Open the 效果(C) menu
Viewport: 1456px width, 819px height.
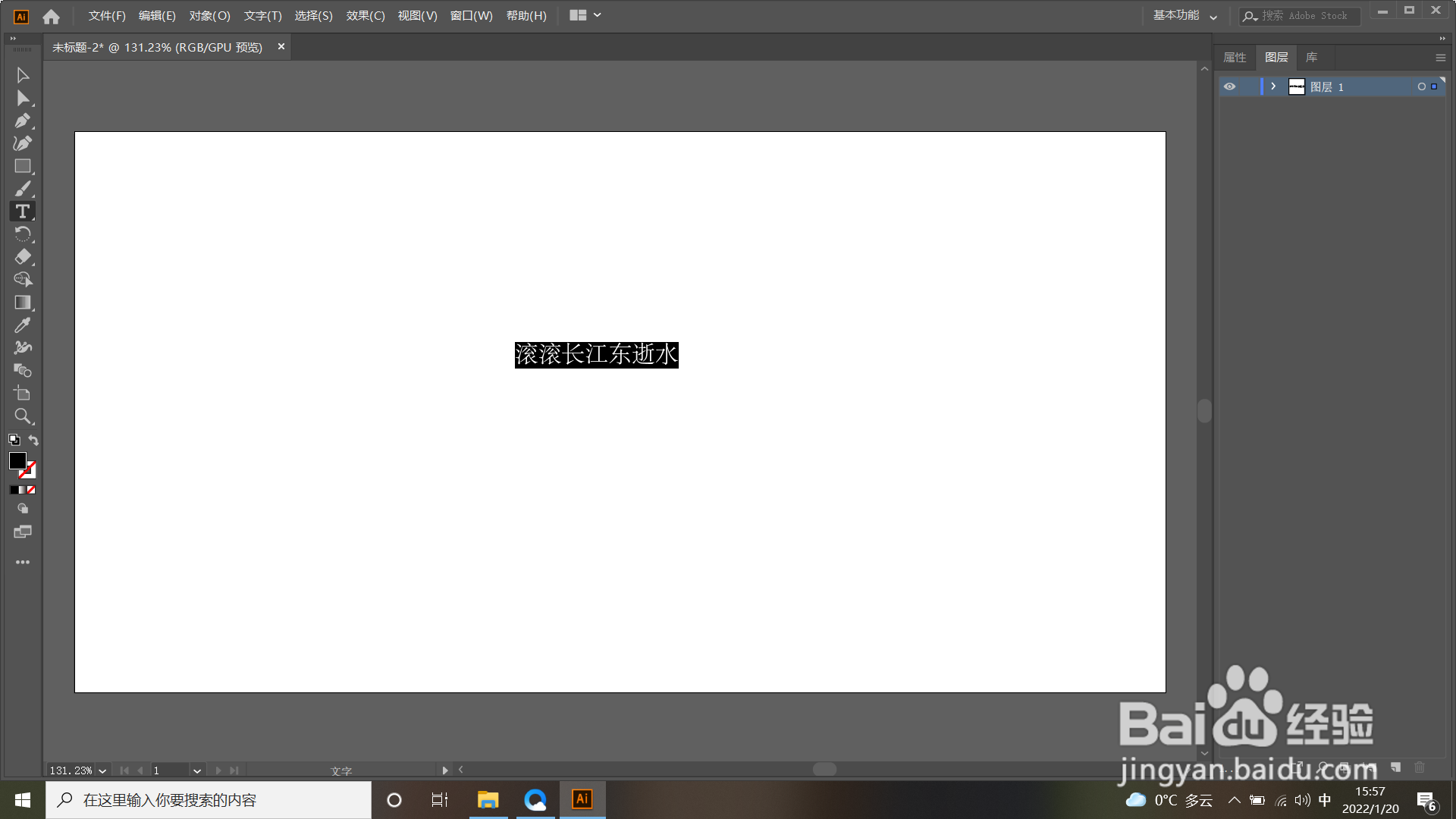(x=366, y=15)
